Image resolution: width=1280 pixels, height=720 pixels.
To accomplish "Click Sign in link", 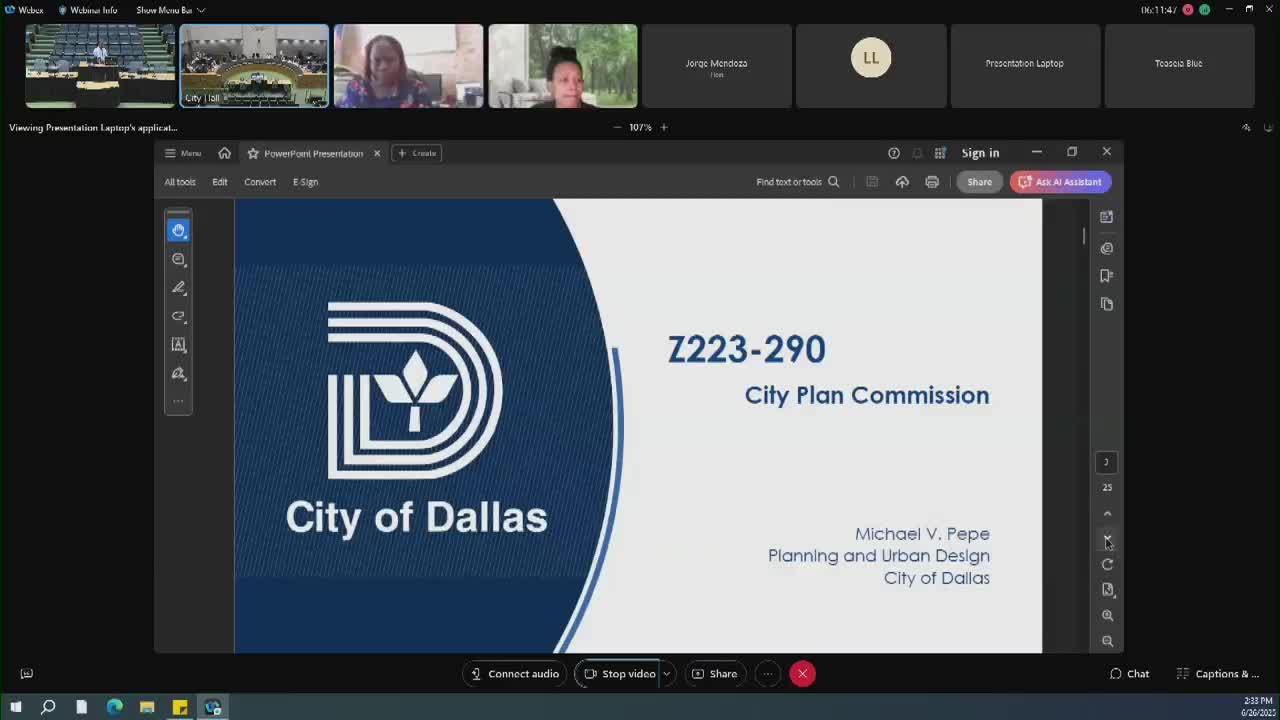I will coord(980,153).
